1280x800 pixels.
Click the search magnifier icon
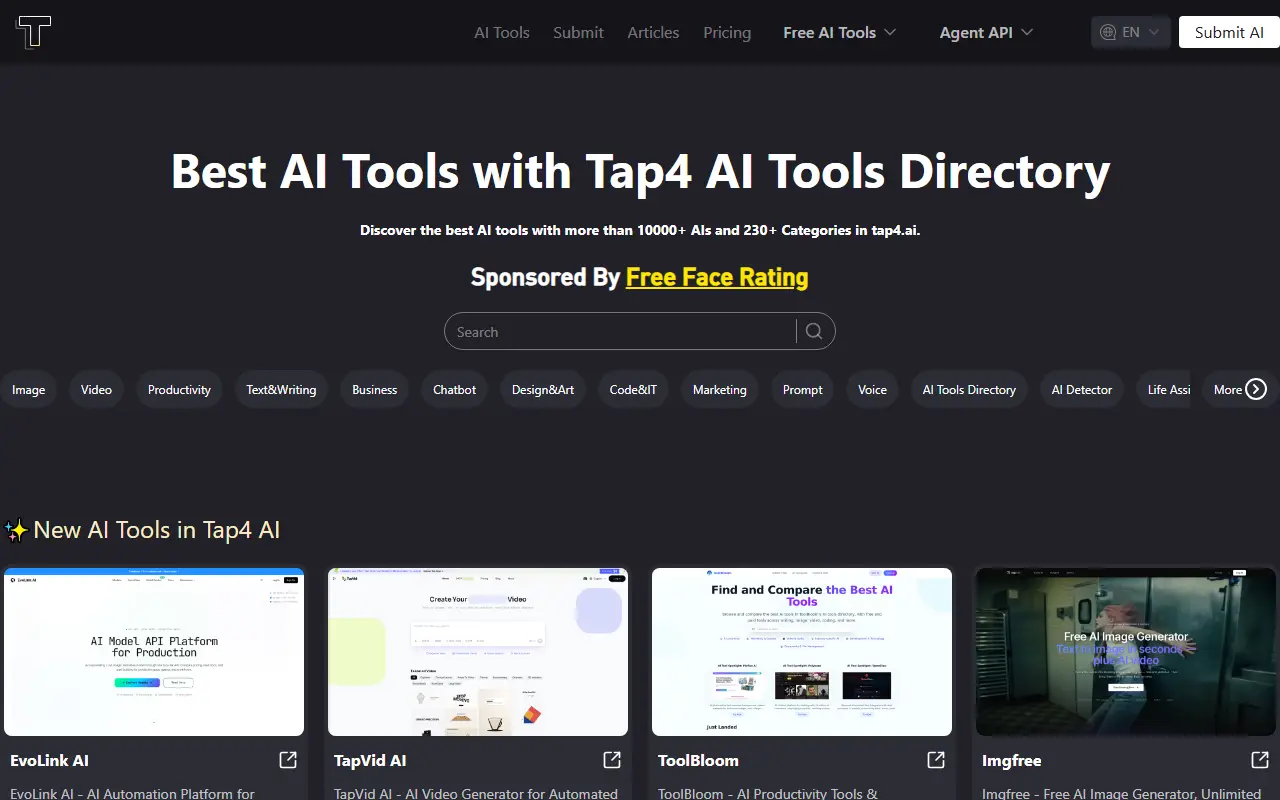pyautogui.click(x=814, y=332)
